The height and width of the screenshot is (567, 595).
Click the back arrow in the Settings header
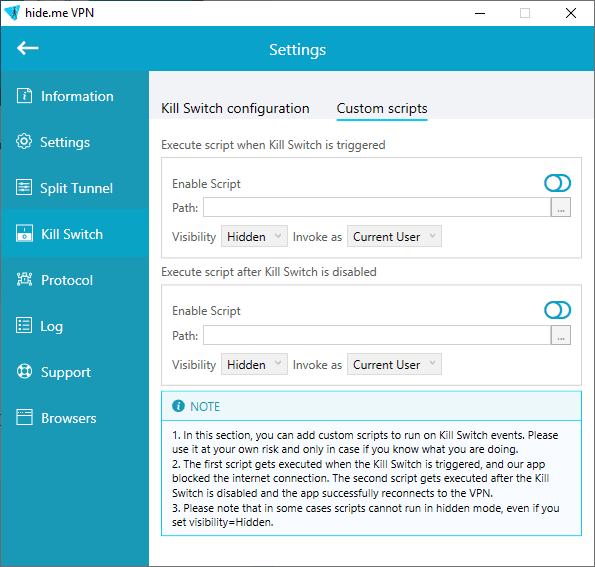[27, 48]
